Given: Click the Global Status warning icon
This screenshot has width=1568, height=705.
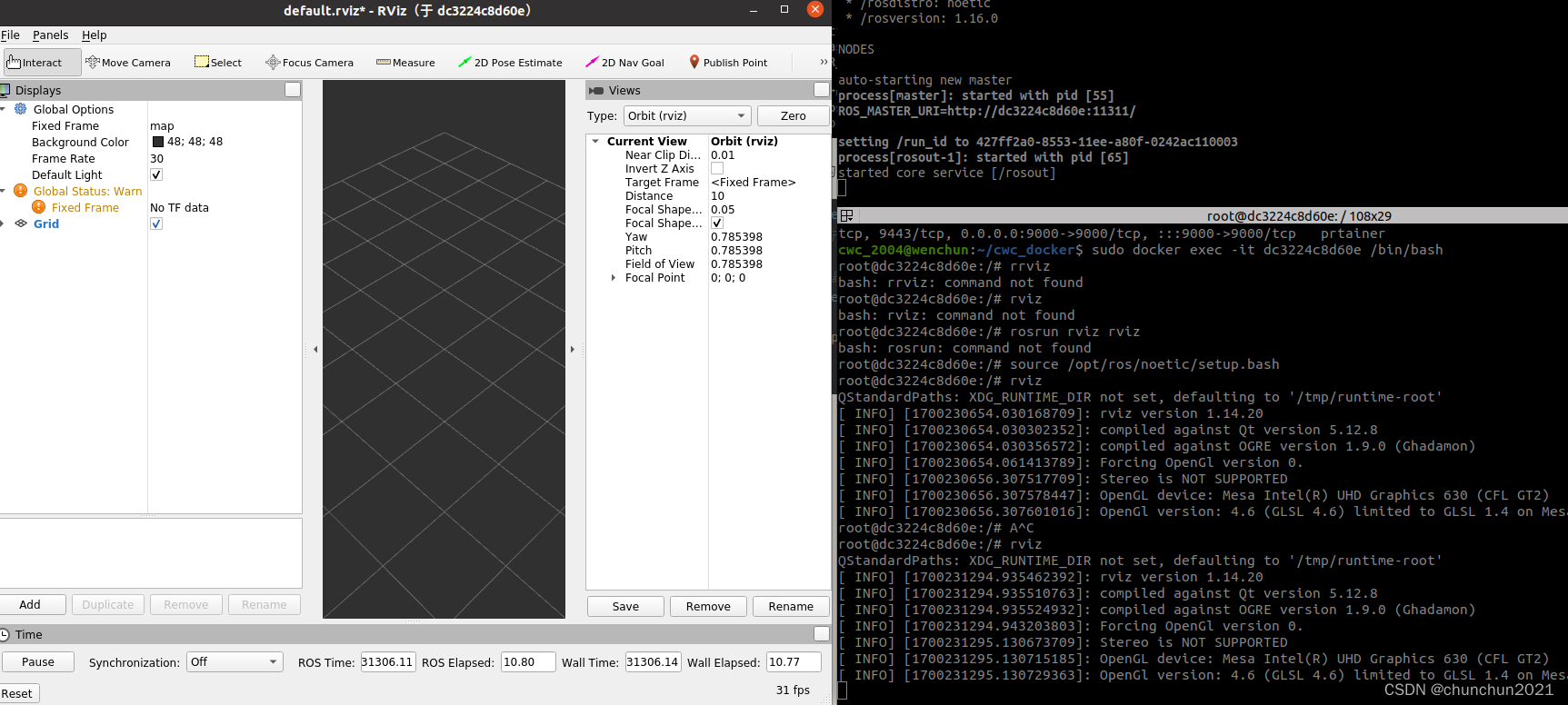Looking at the screenshot, I should (21, 191).
